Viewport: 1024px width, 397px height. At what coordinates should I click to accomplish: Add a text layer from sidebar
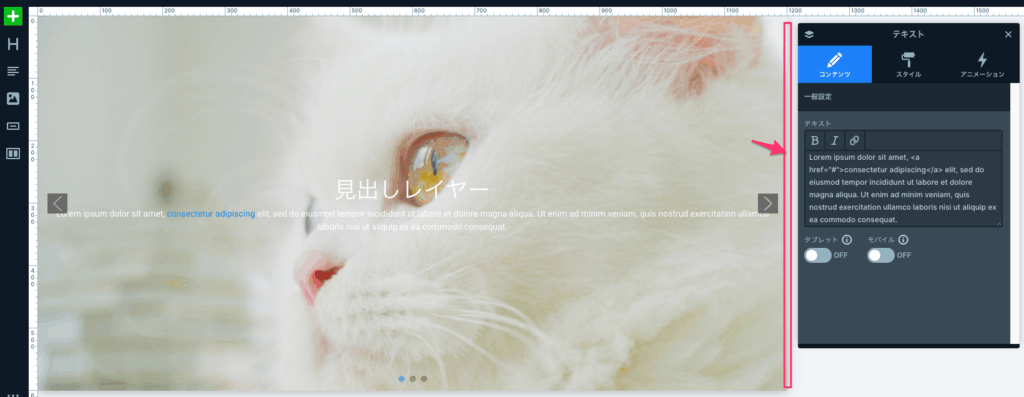tap(13, 71)
